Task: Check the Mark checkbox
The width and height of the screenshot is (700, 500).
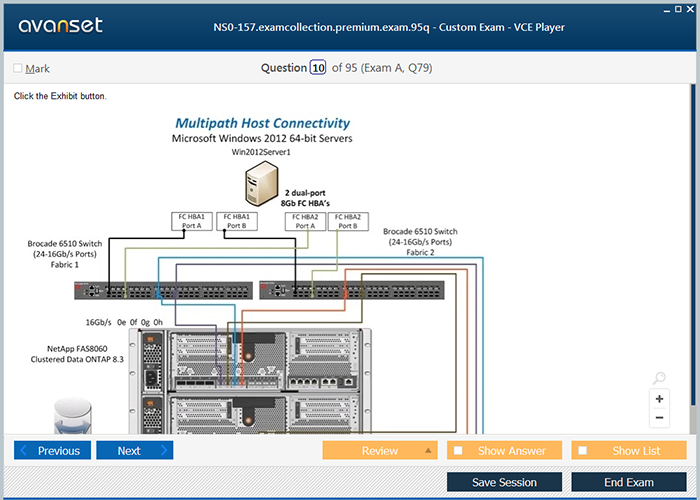Action: click(x=18, y=68)
